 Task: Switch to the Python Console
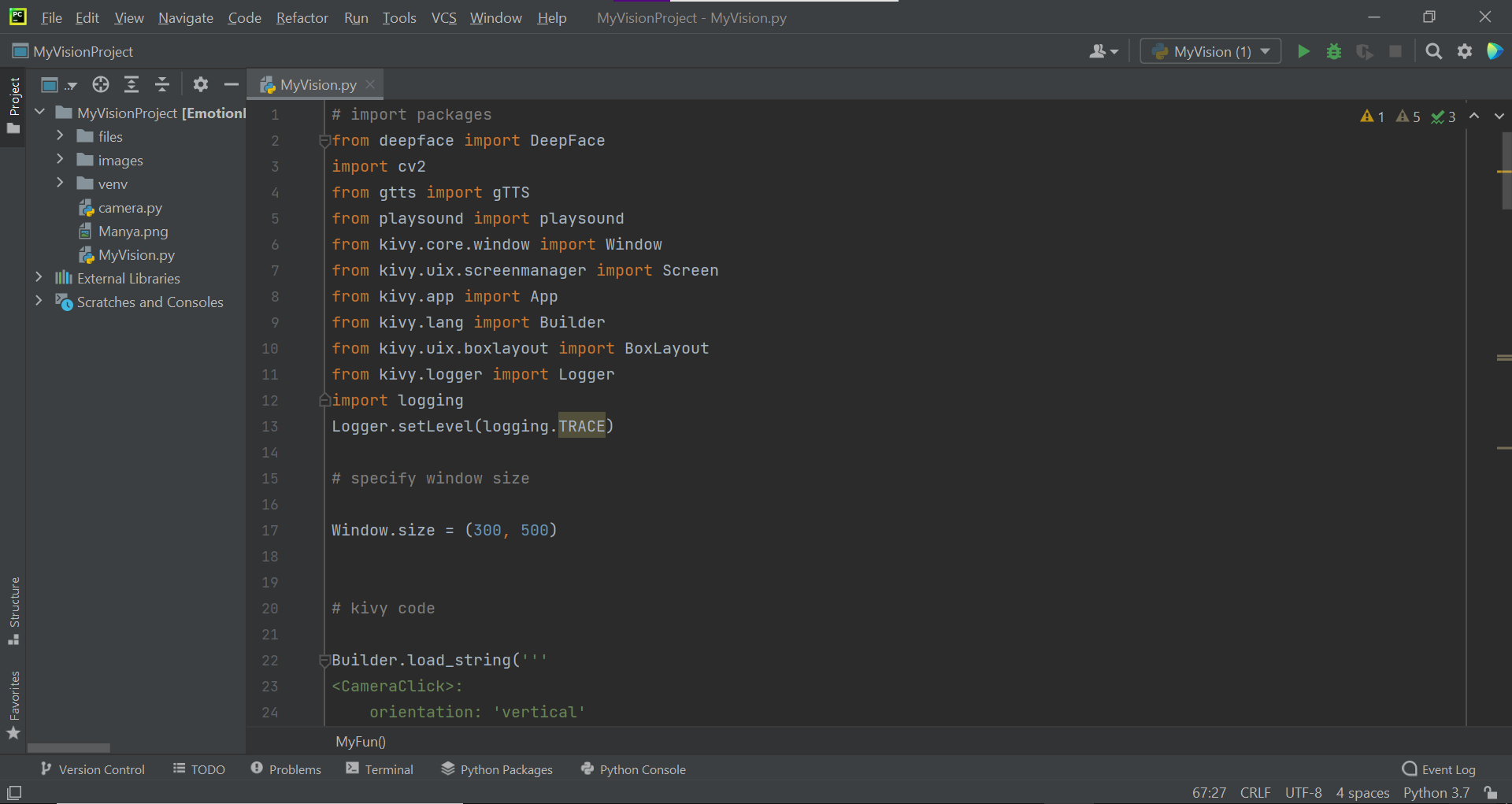[x=633, y=769]
